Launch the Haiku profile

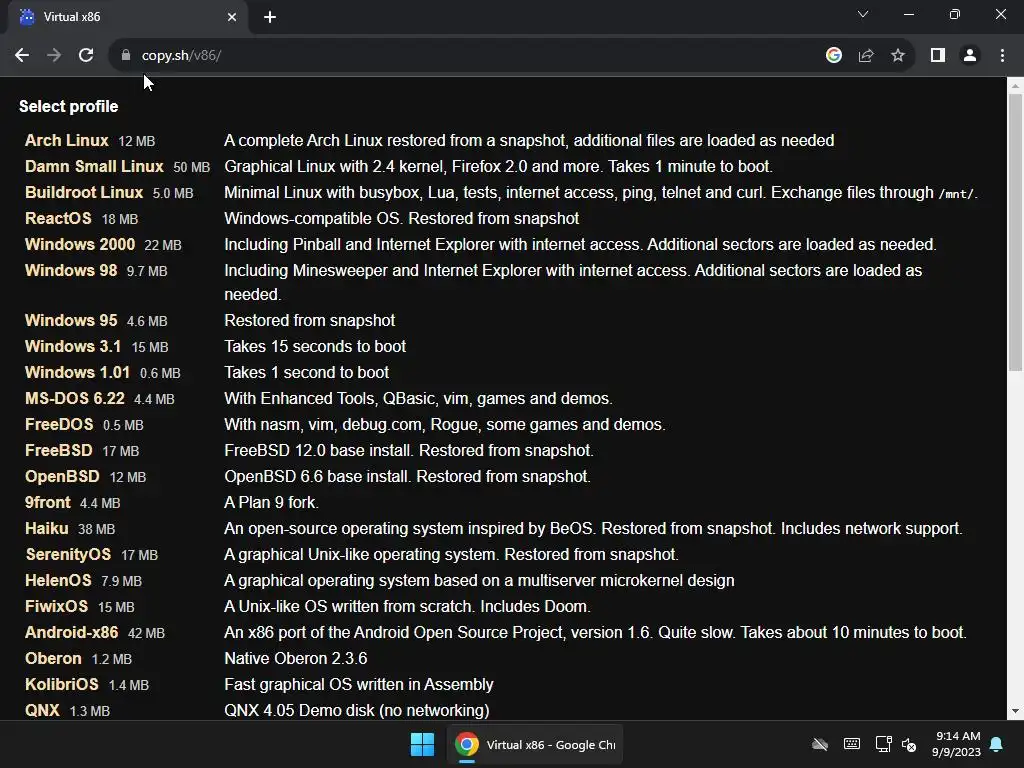tap(46, 529)
